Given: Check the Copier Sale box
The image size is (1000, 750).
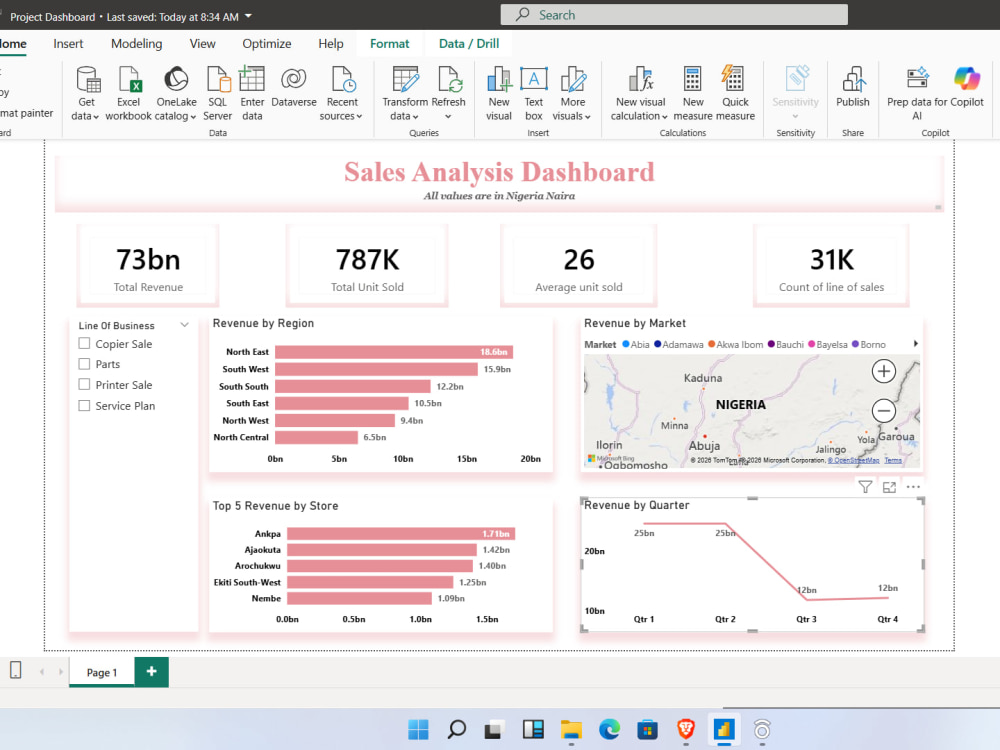Looking at the screenshot, I should coord(84,344).
